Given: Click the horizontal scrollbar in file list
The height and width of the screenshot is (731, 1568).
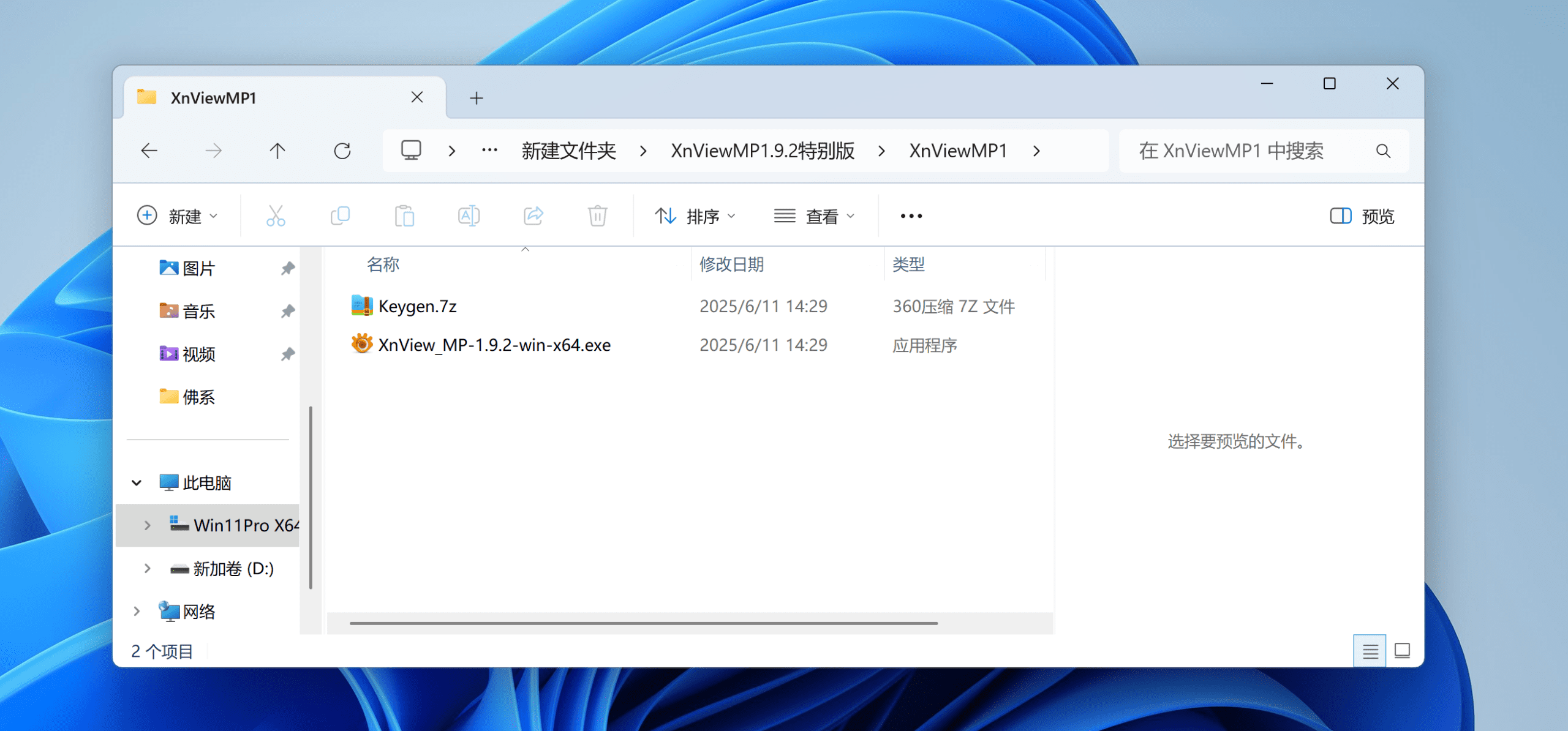Looking at the screenshot, I should coord(643,623).
